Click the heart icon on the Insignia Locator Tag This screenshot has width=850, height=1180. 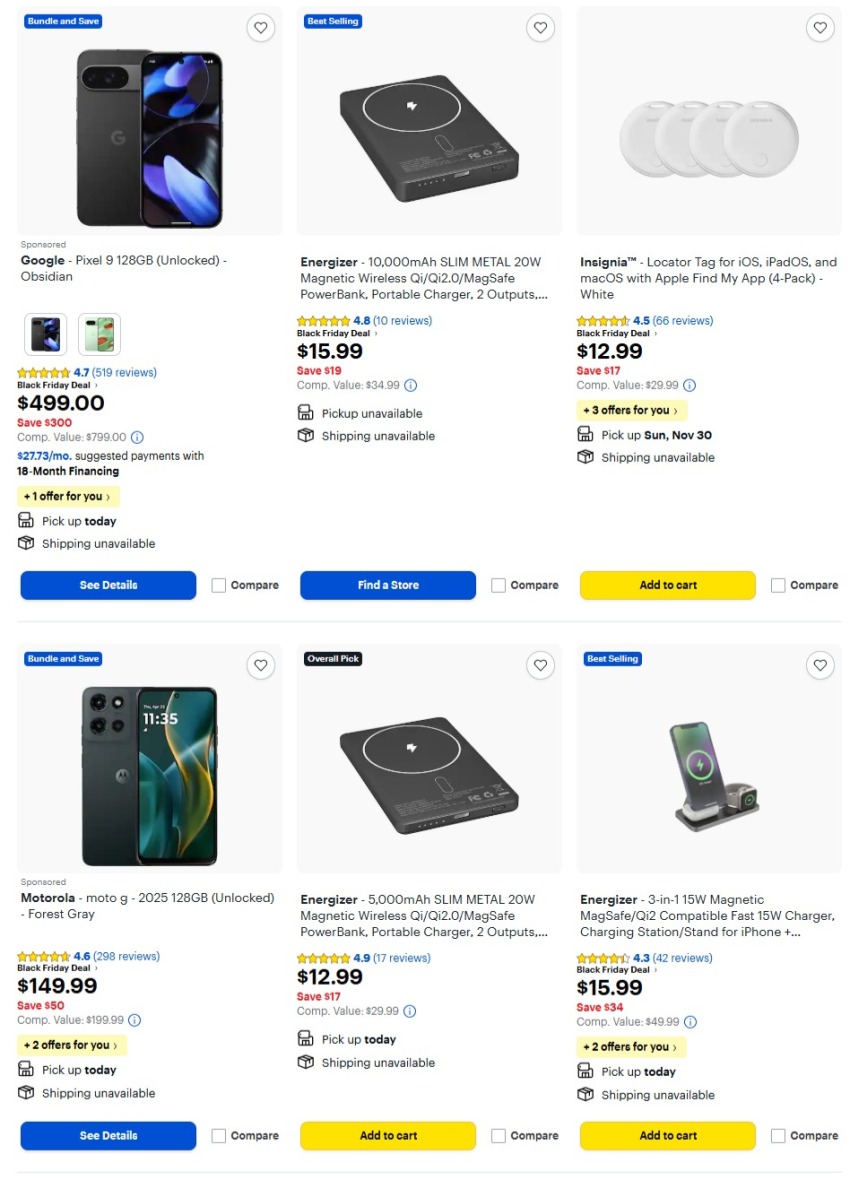(820, 28)
